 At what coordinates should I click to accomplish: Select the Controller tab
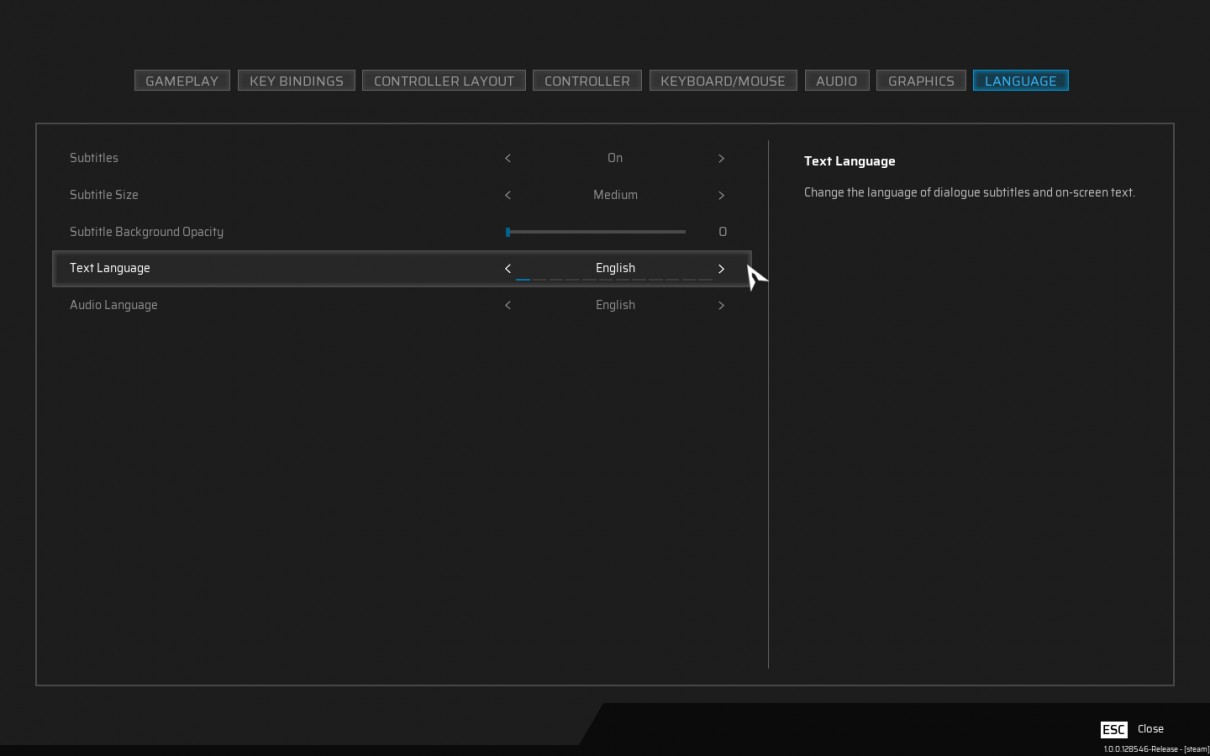[x=587, y=81]
